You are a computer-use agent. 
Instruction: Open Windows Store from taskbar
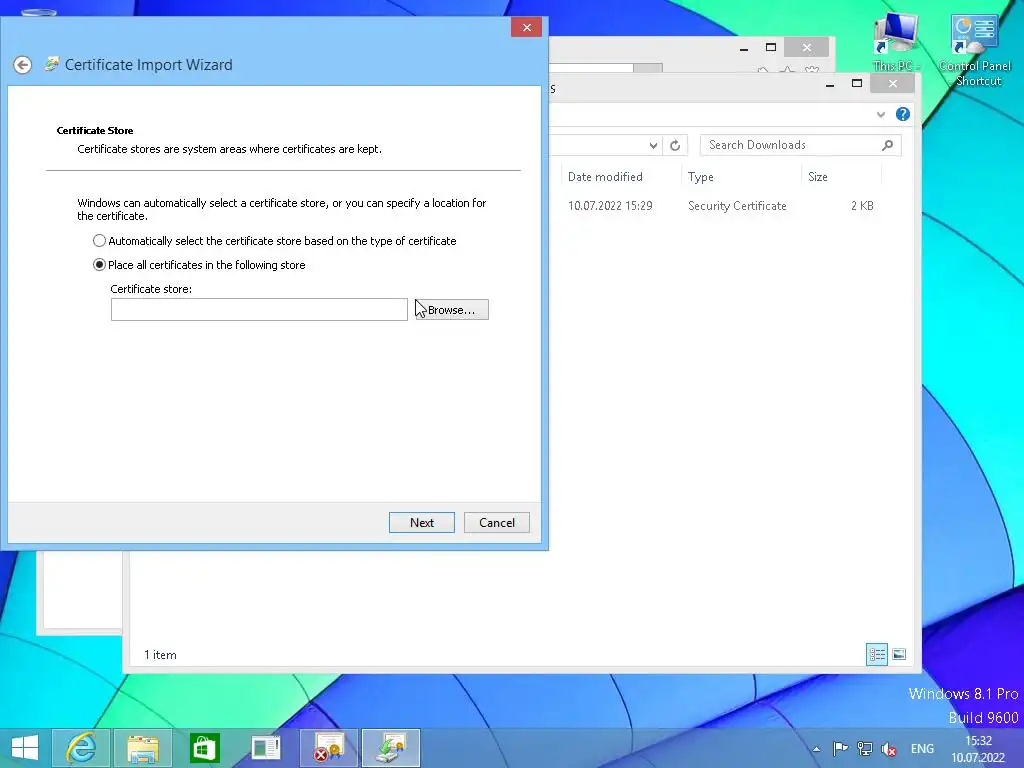click(204, 748)
